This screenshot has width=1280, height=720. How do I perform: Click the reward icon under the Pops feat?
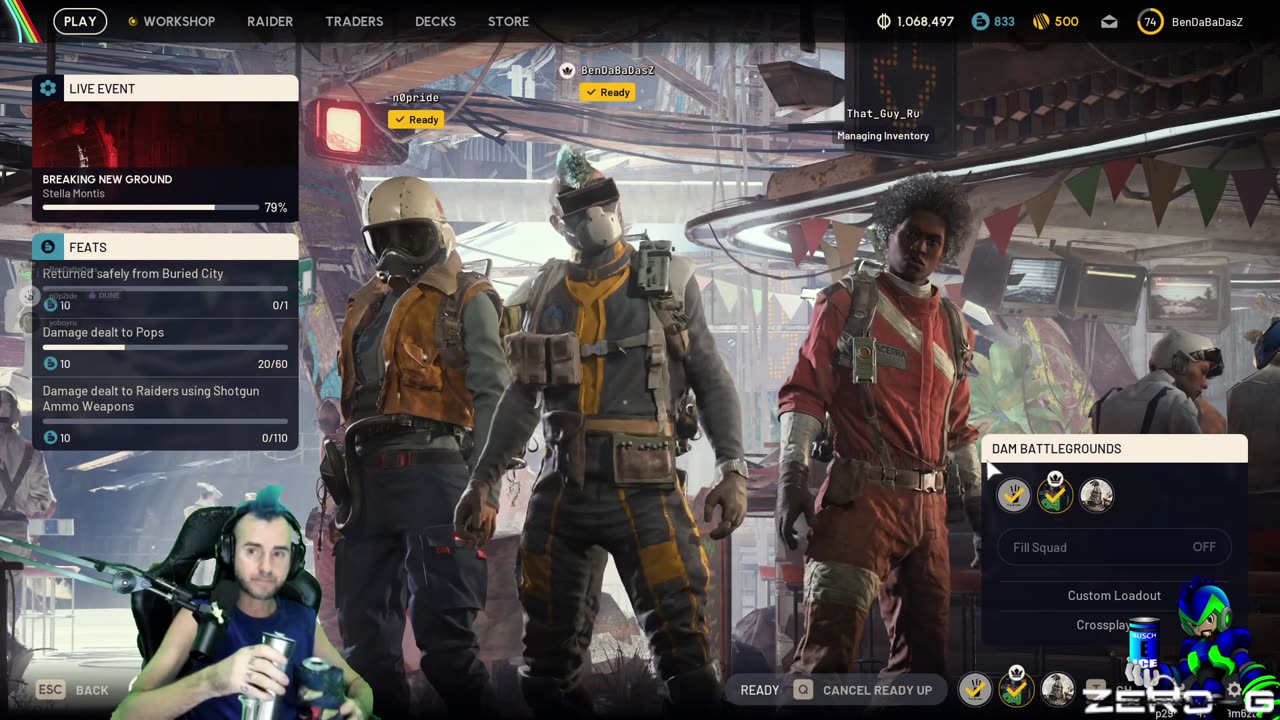click(50, 364)
